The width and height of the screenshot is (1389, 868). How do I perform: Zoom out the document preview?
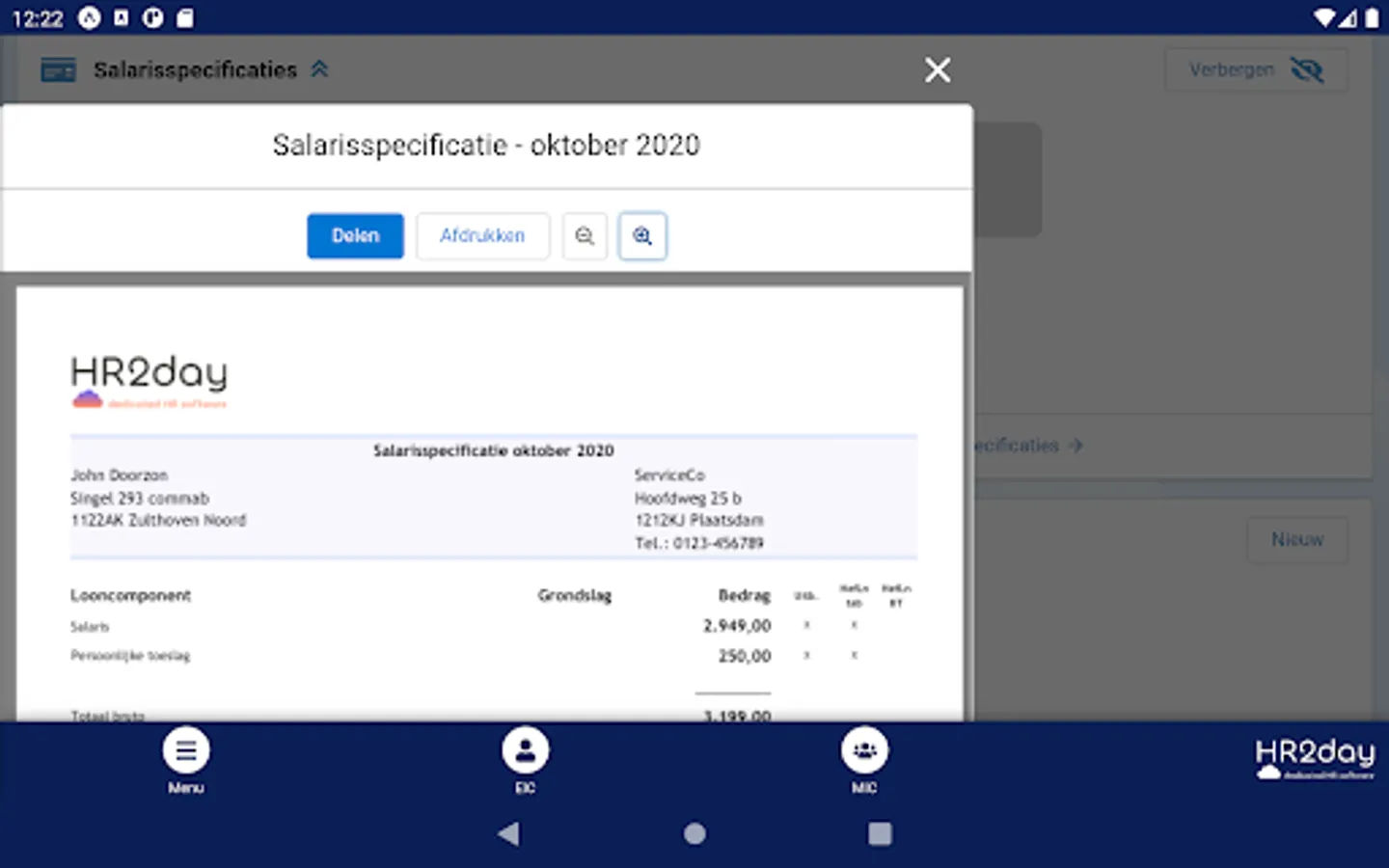point(585,235)
